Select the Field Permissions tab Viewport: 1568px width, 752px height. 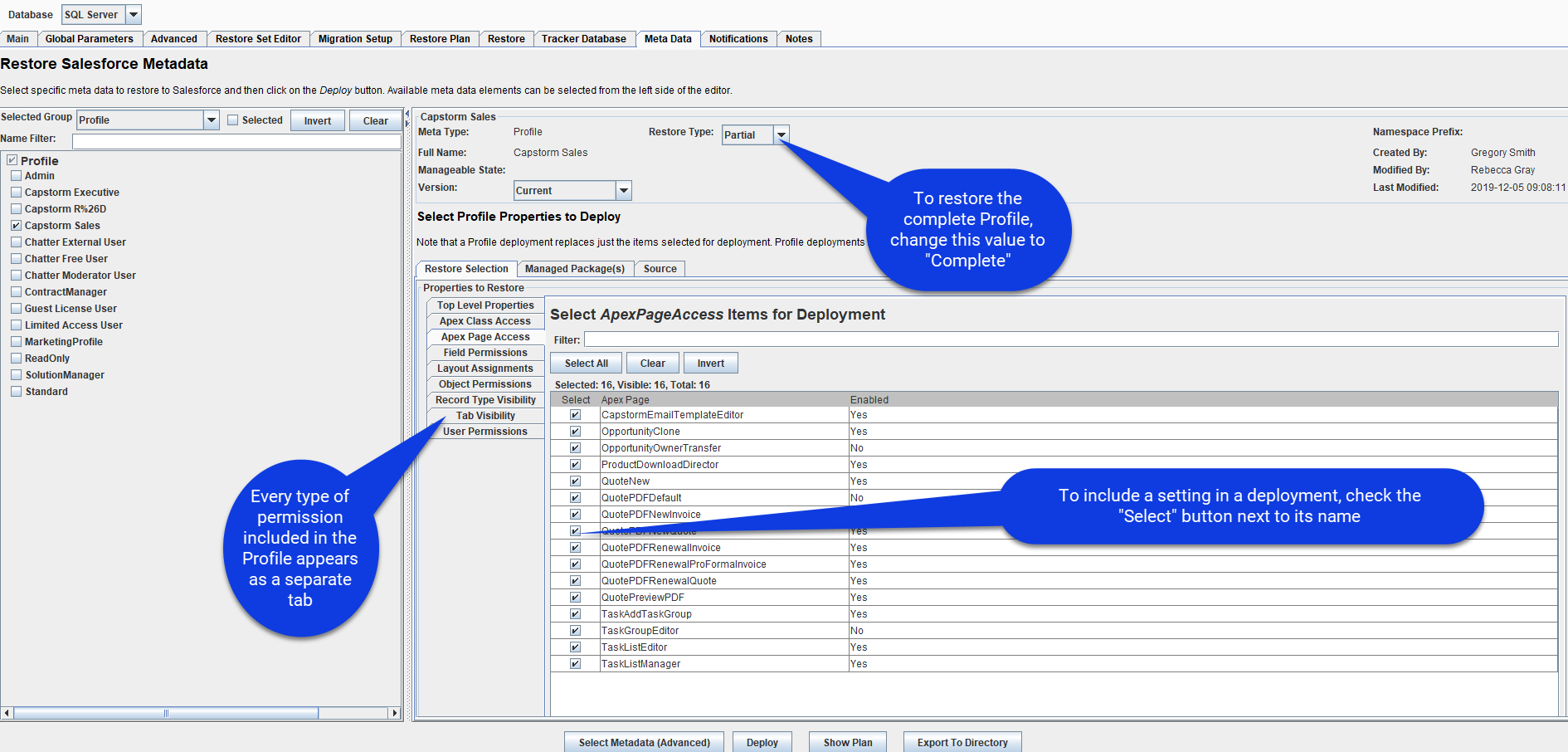click(x=485, y=353)
